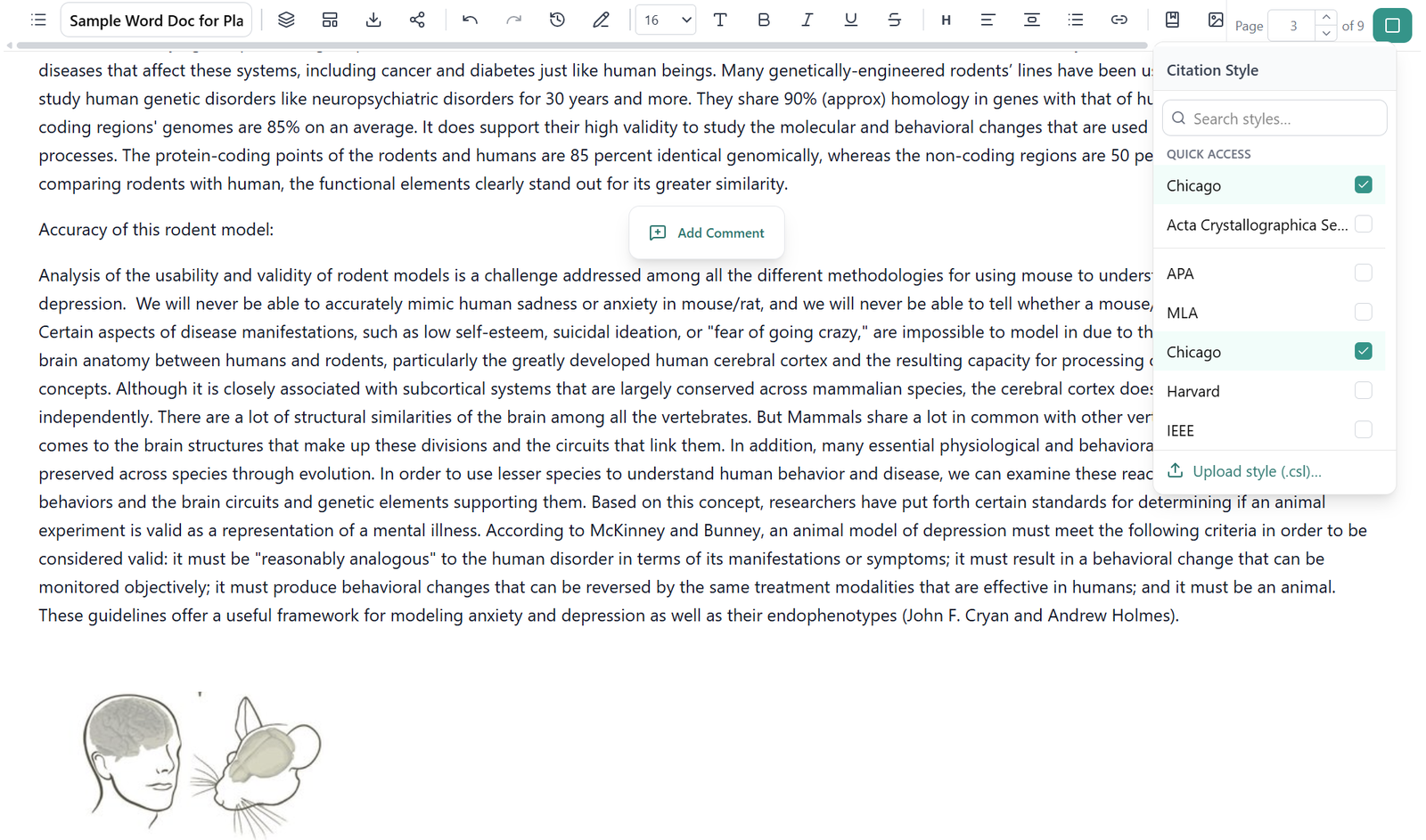
Task: Open version history
Action: coord(557,20)
